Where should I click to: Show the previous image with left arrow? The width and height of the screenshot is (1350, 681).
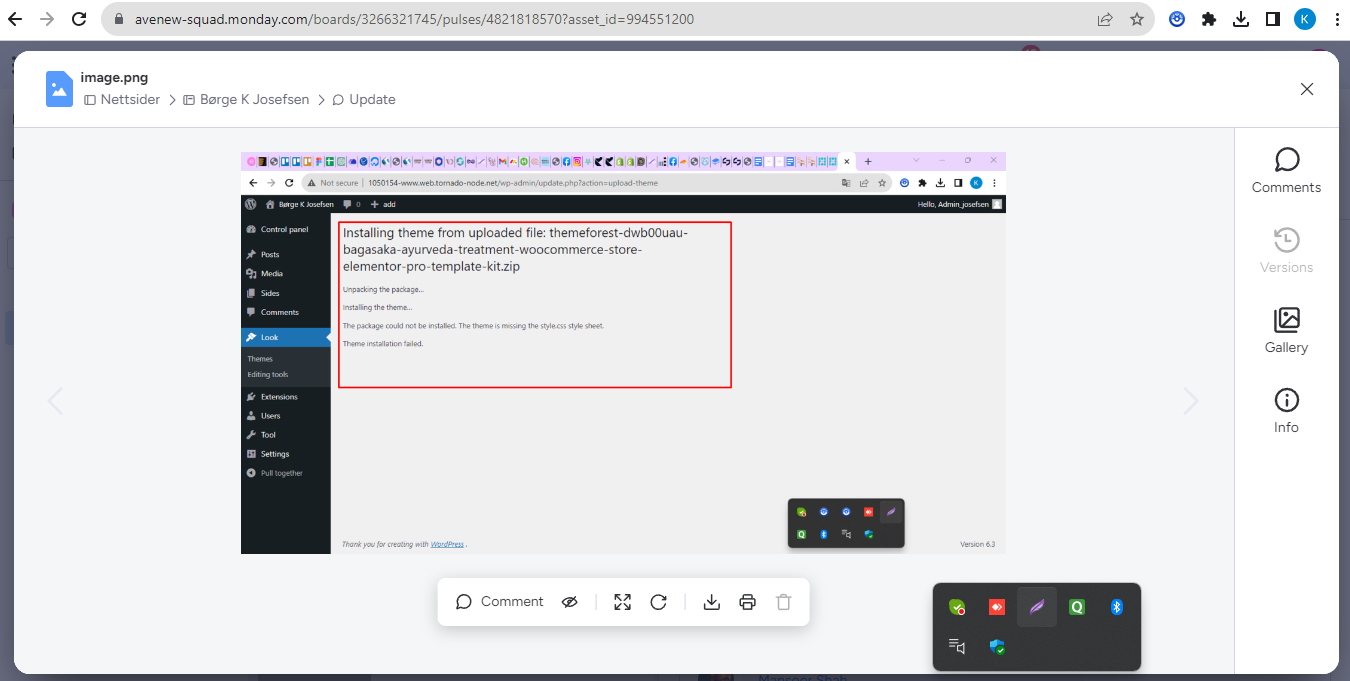click(56, 401)
